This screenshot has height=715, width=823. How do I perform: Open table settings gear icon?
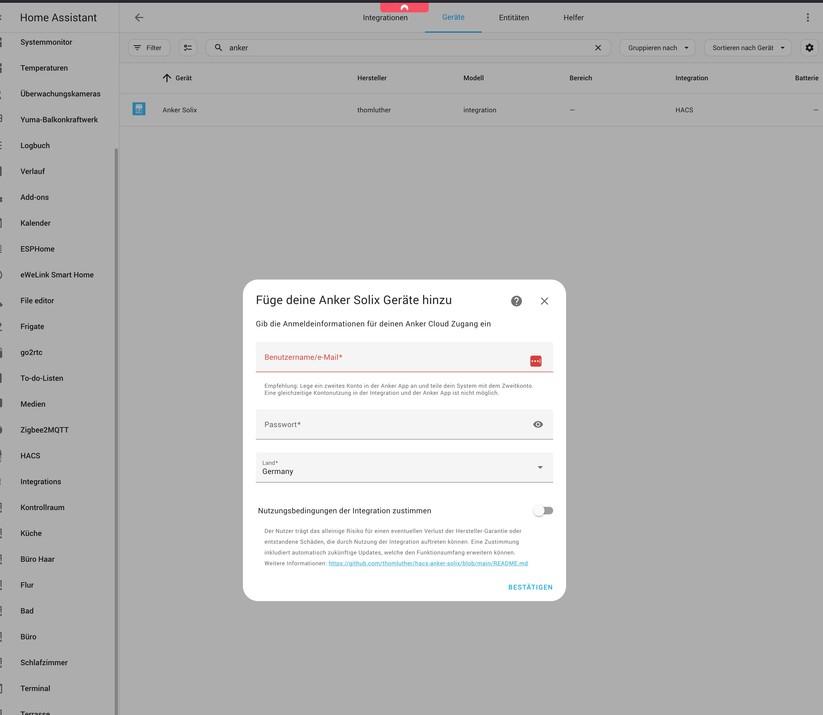click(x=809, y=48)
